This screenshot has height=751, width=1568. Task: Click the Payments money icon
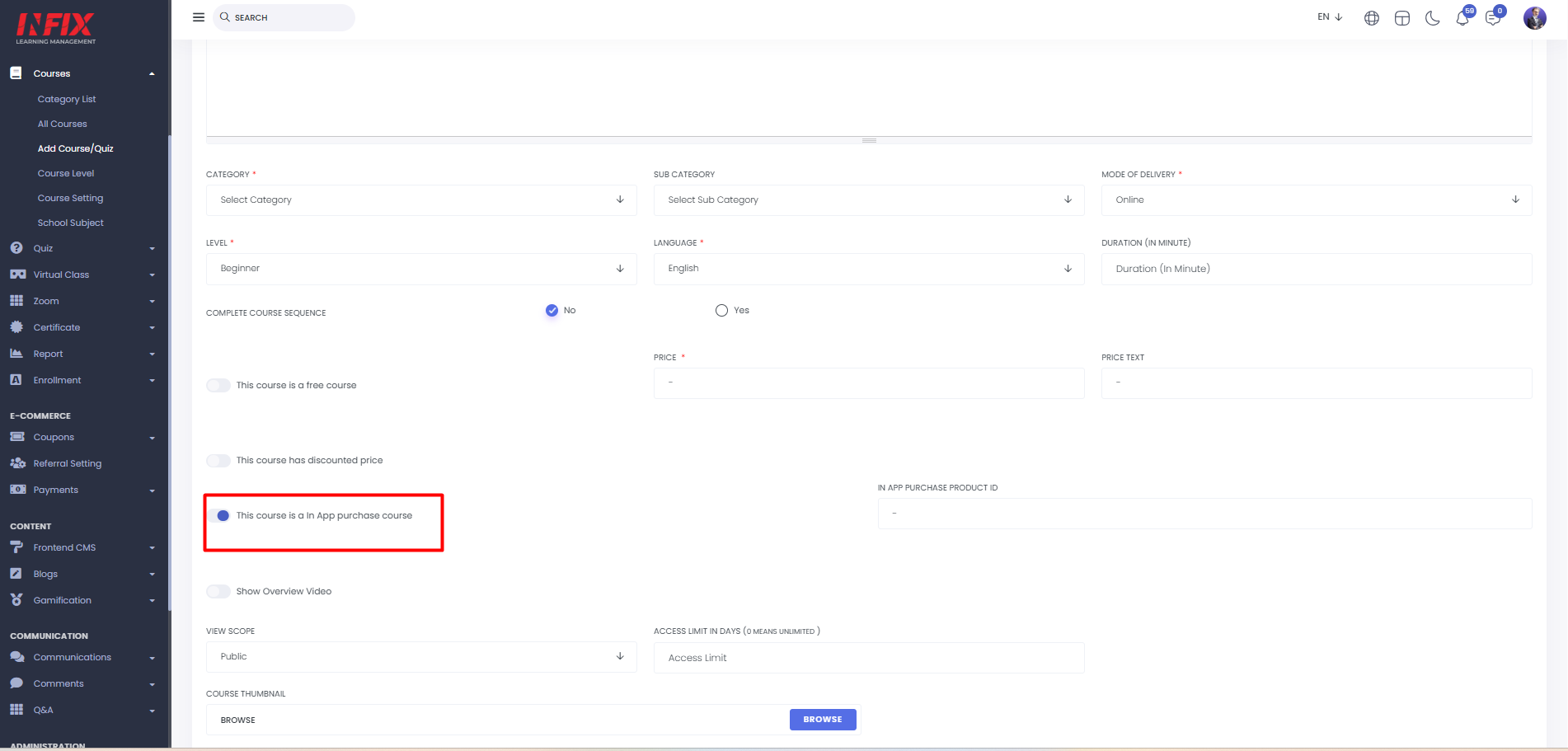pyautogui.click(x=17, y=490)
